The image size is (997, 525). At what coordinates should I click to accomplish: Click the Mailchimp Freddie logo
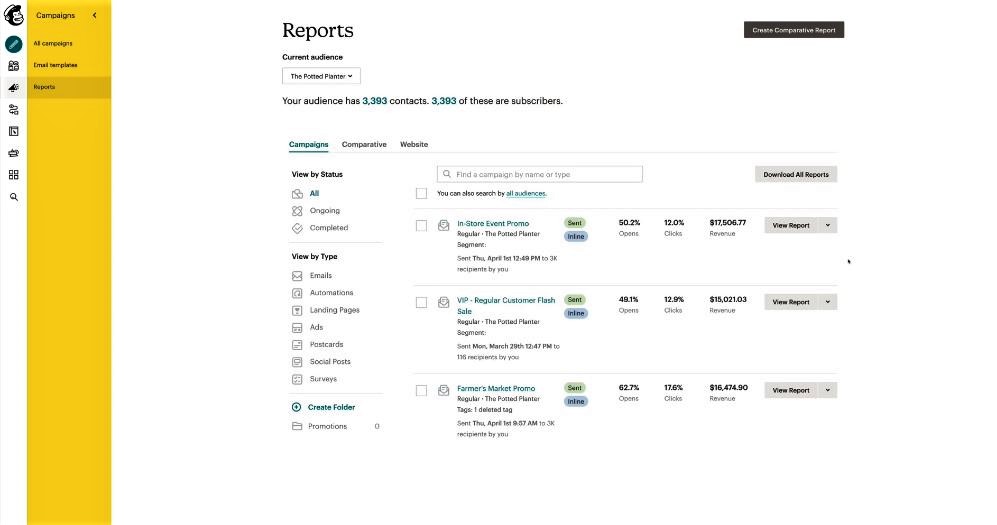pyautogui.click(x=13, y=14)
